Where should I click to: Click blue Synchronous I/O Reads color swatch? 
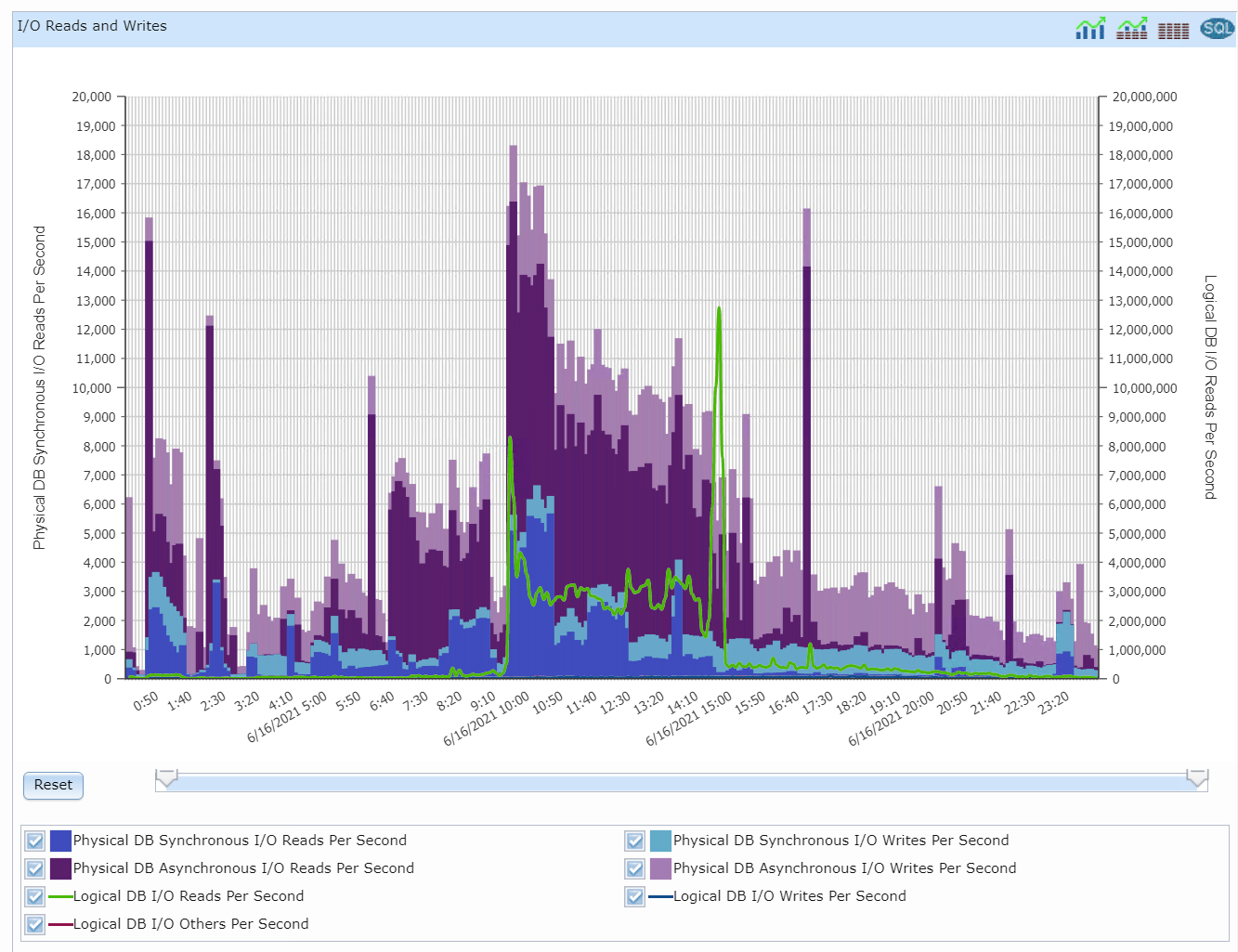[x=60, y=841]
